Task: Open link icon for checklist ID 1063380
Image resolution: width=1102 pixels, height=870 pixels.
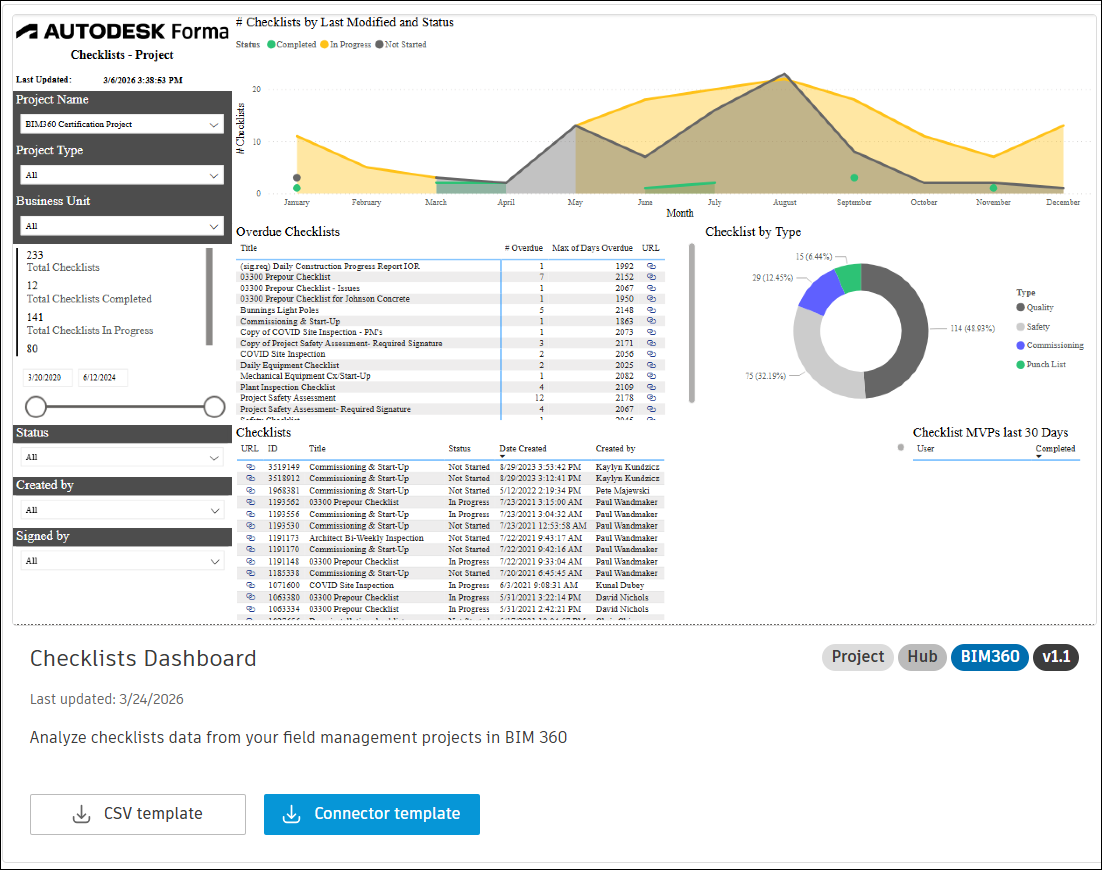Action: (250, 597)
